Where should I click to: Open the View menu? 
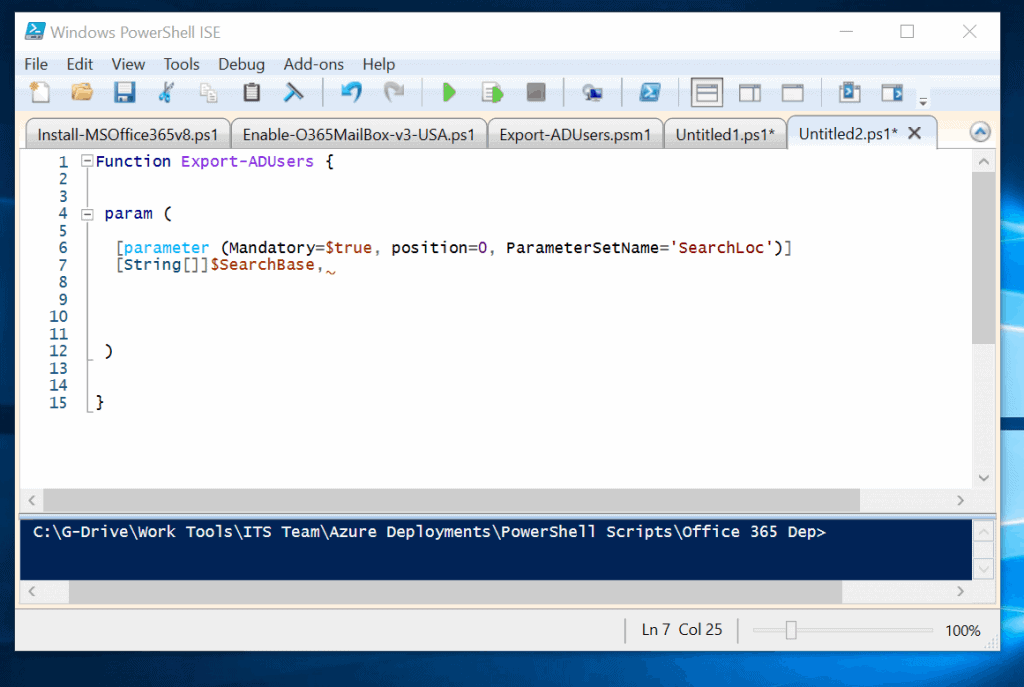[128, 64]
